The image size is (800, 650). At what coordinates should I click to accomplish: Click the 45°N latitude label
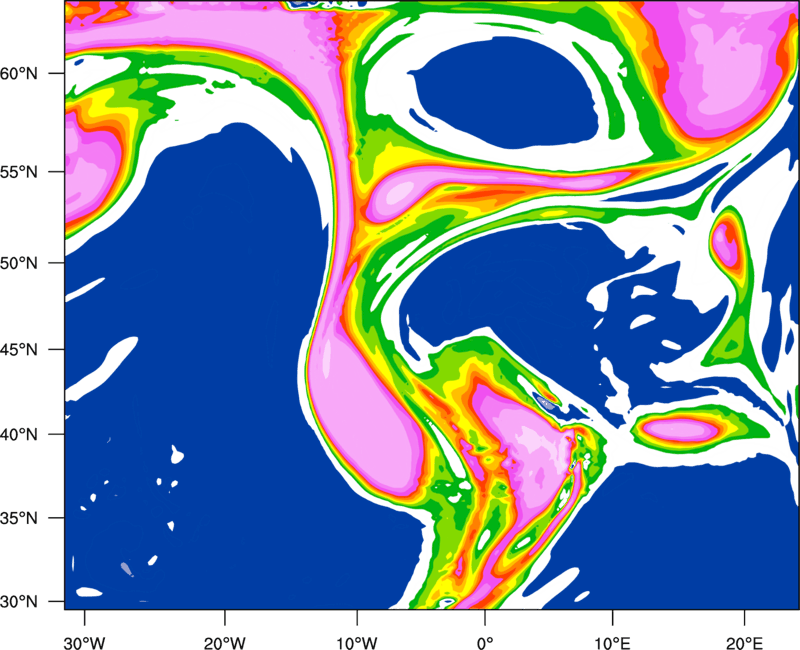[x=19, y=350]
